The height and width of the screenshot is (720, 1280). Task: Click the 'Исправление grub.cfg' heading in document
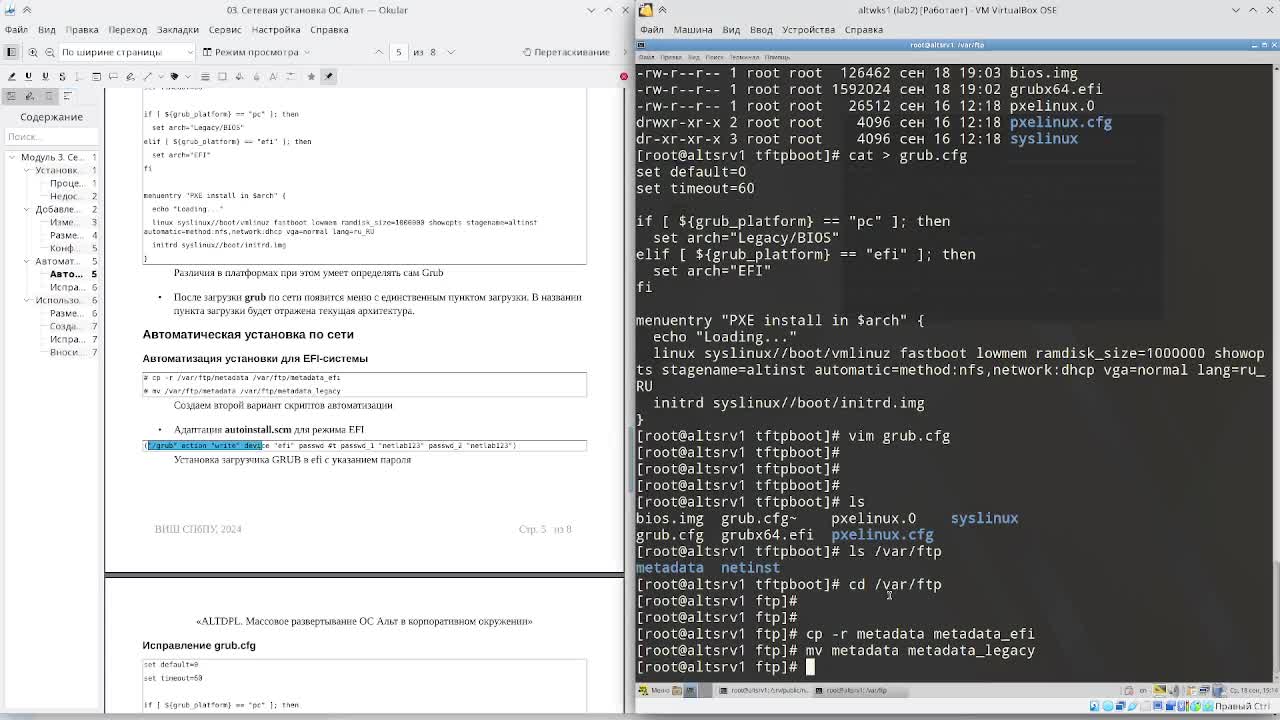pos(199,645)
